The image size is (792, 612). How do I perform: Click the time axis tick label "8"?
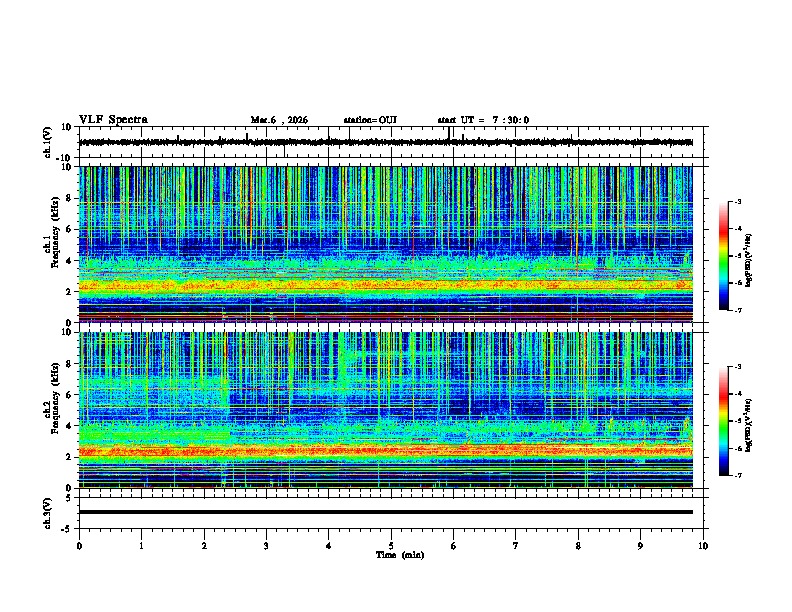[x=578, y=546]
